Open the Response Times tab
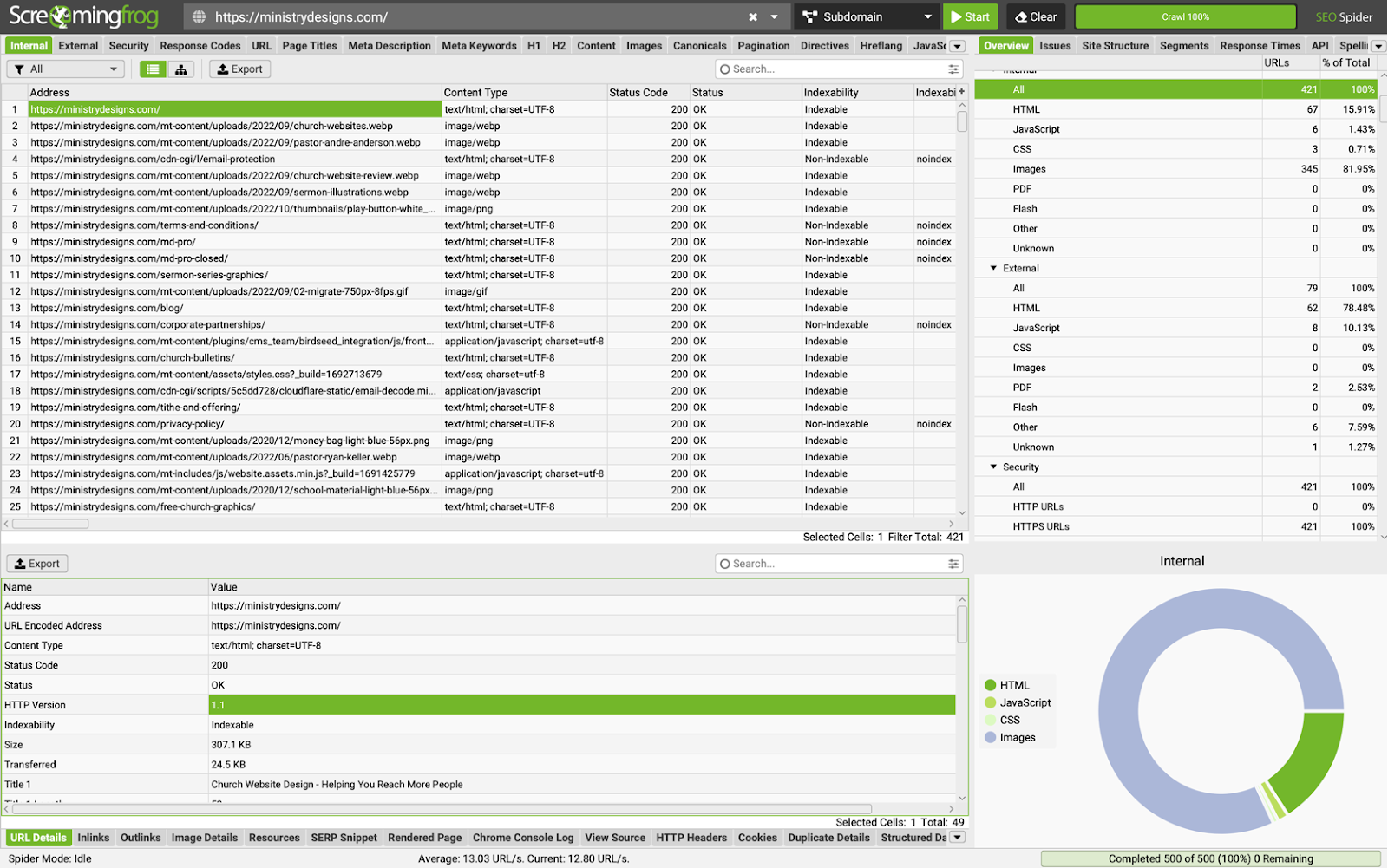This screenshot has height=868, width=1388. click(x=1260, y=46)
